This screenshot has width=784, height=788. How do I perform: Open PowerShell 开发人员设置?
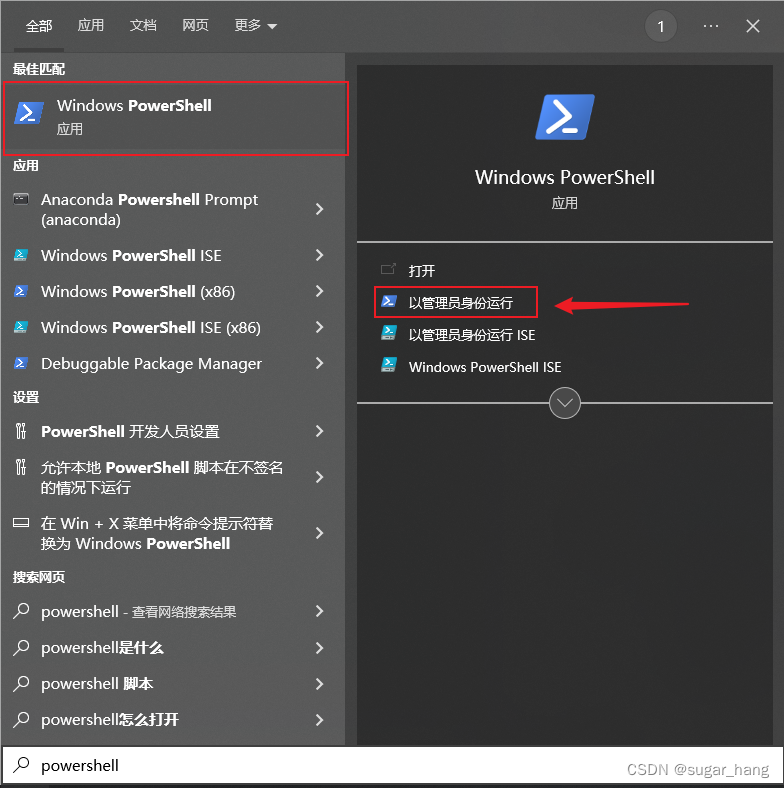pos(130,431)
